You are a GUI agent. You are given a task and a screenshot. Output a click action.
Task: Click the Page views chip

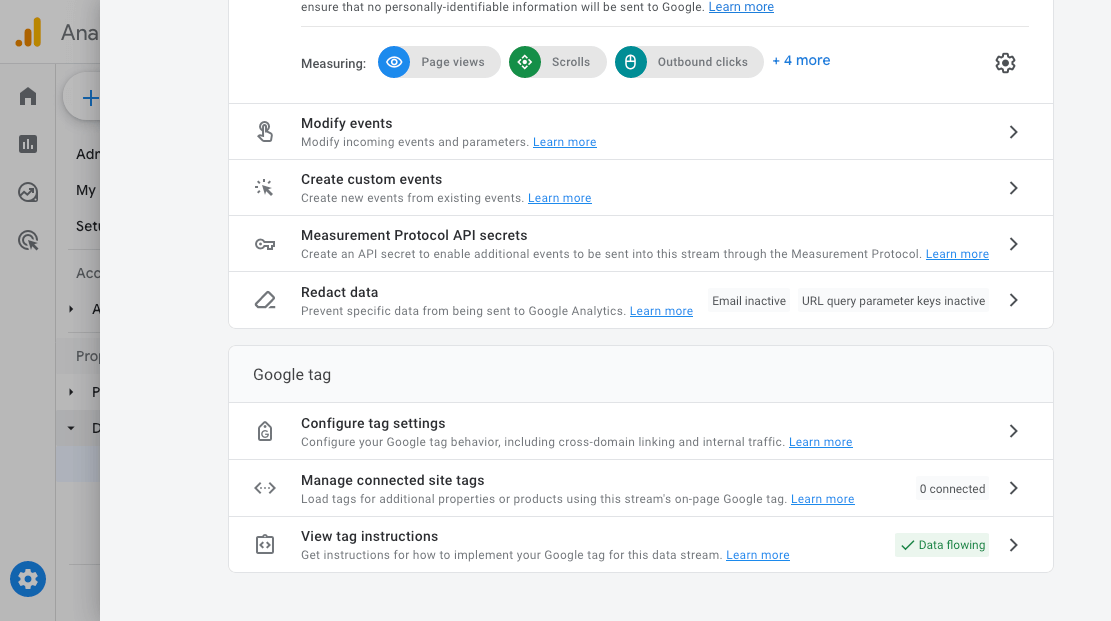[x=439, y=62]
